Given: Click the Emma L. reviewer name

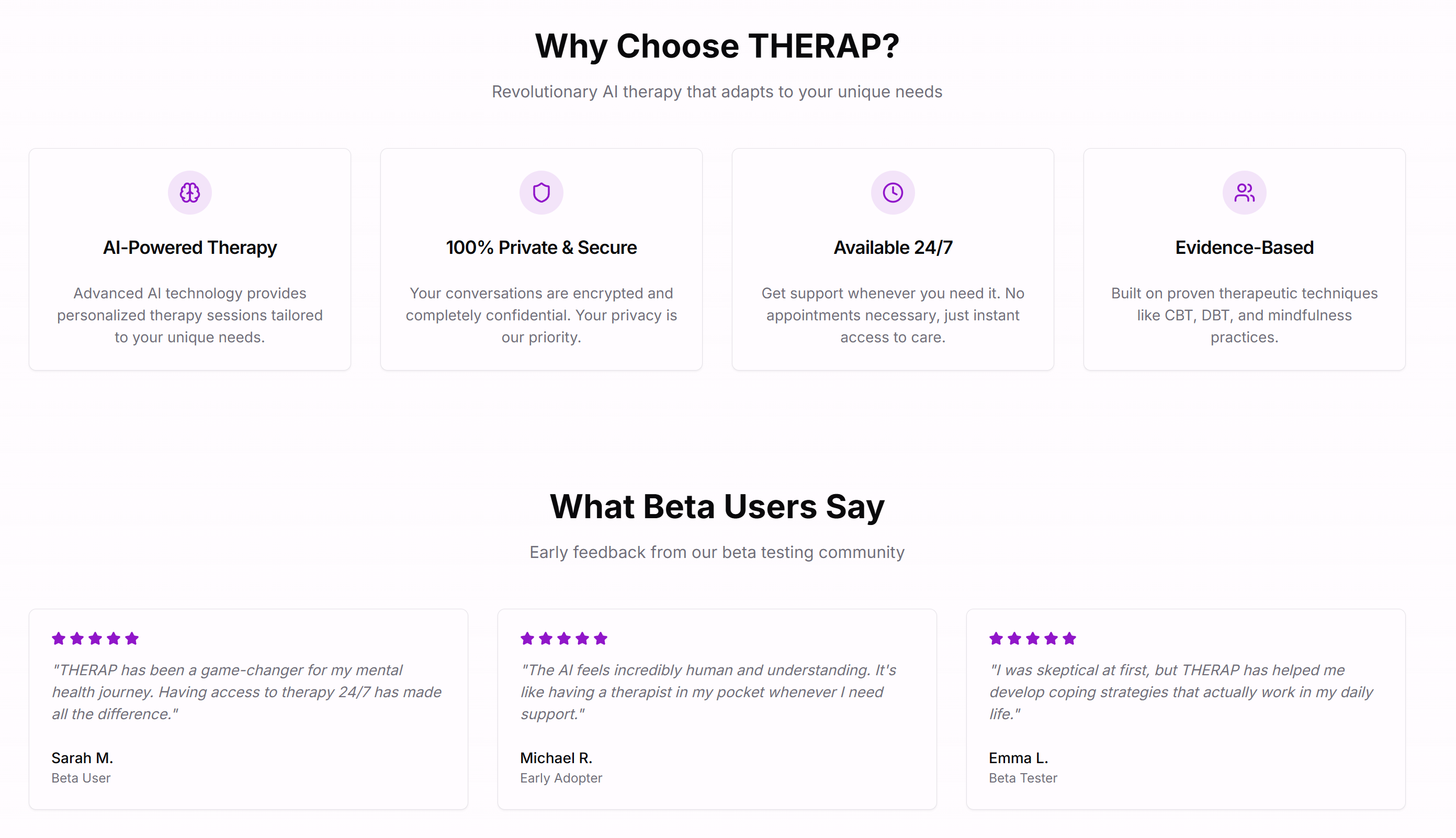Looking at the screenshot, I should pos(1018,757).
